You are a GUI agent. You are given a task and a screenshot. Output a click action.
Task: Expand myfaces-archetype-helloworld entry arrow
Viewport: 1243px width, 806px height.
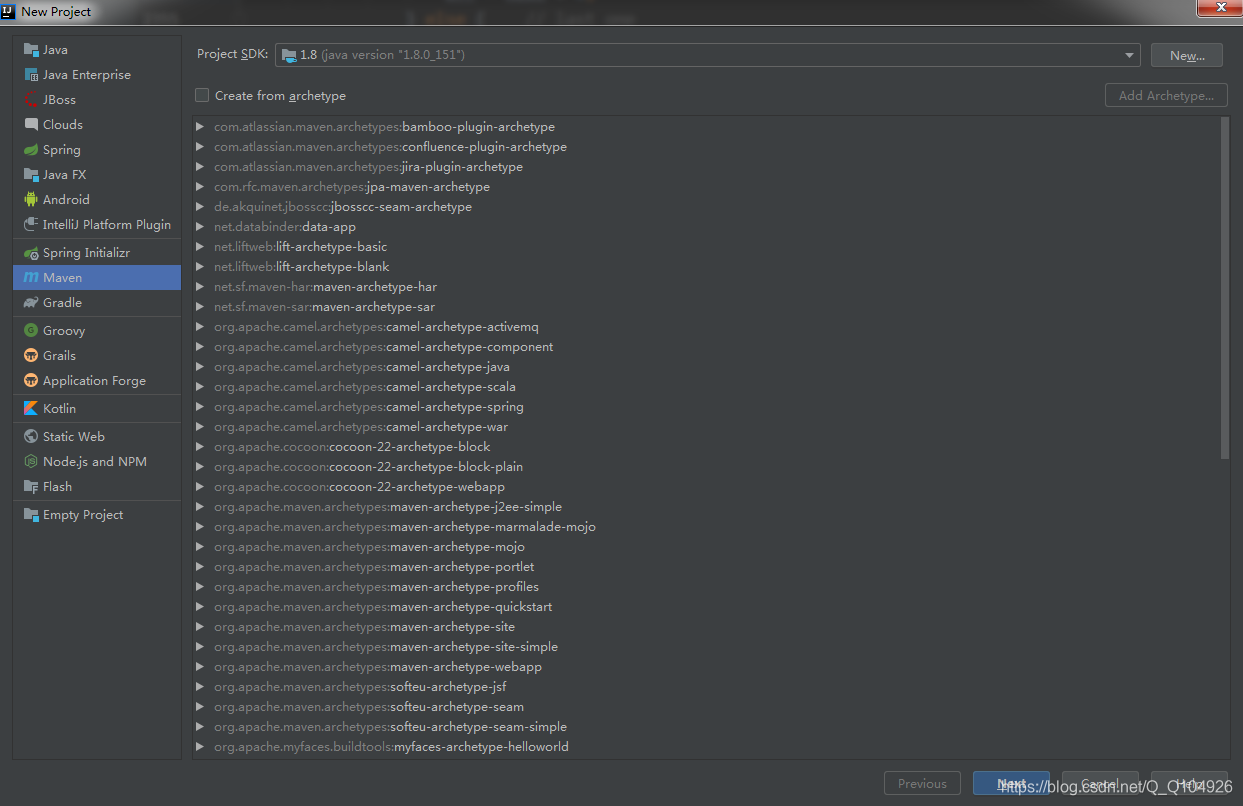coord(200,747)
